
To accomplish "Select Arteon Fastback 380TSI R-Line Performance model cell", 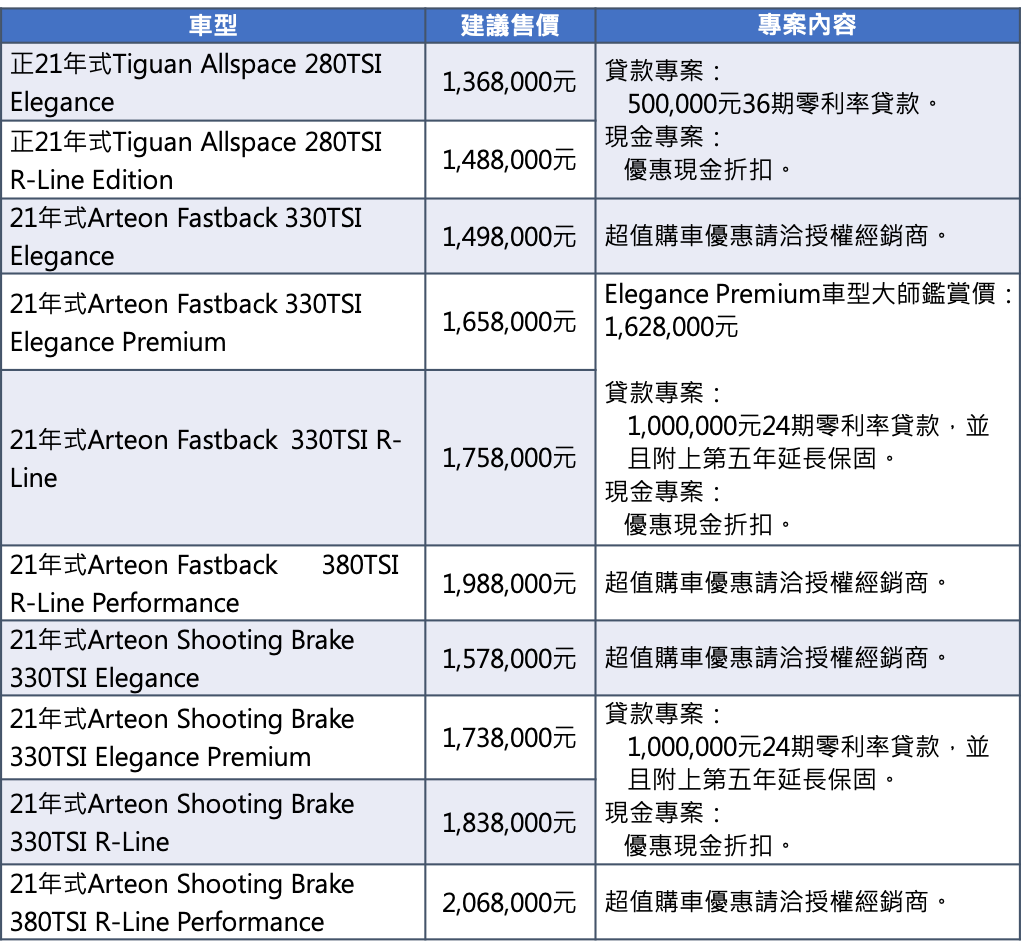I will point(213,583).
